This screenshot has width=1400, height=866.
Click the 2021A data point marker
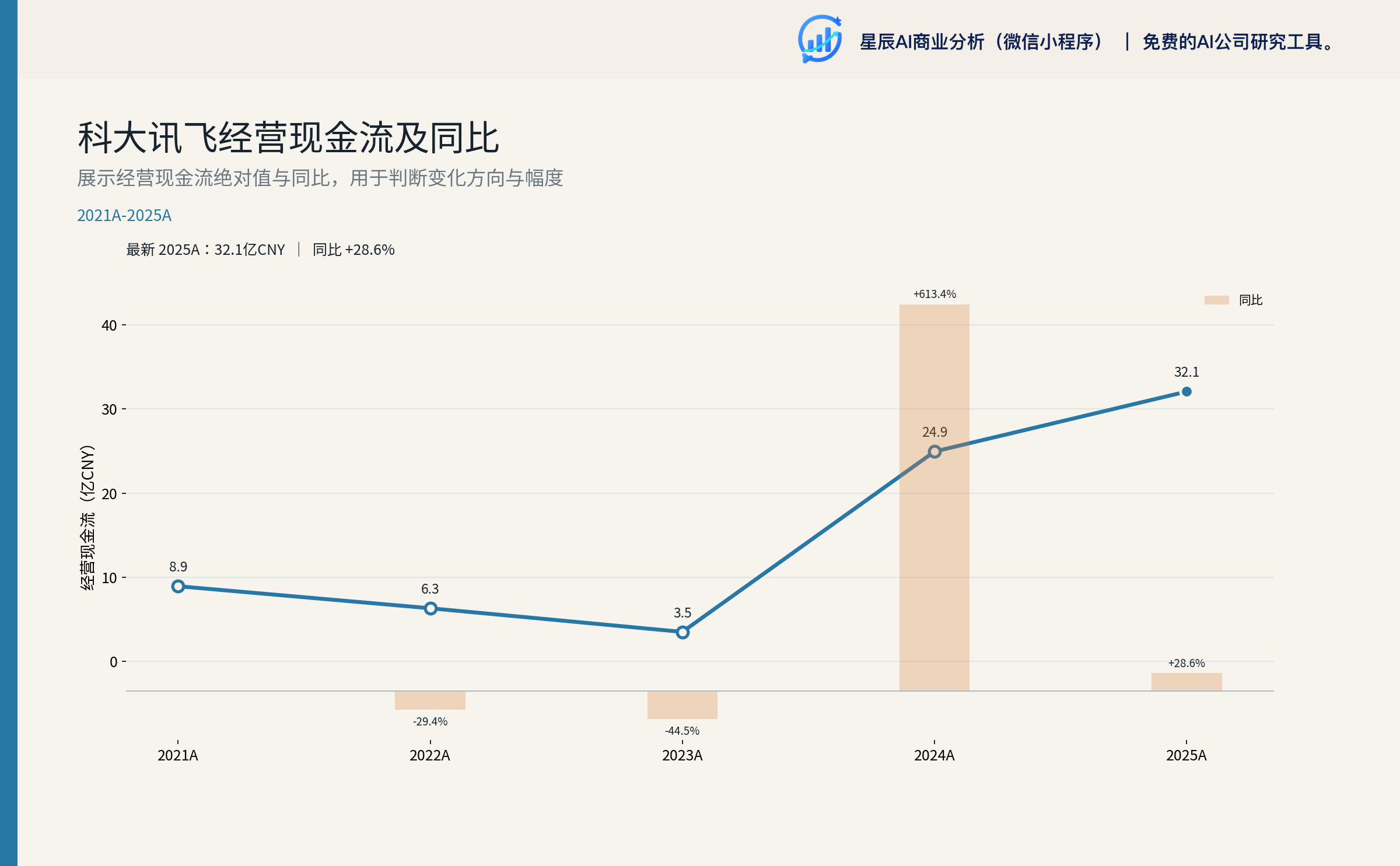(x=178, y=586)
